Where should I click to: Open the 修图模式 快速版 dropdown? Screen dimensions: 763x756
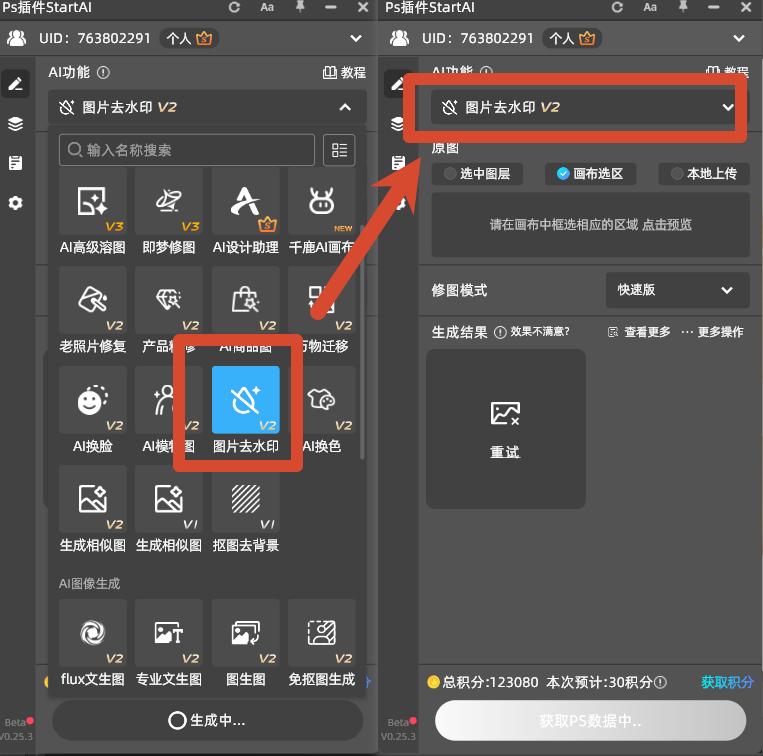677,290
